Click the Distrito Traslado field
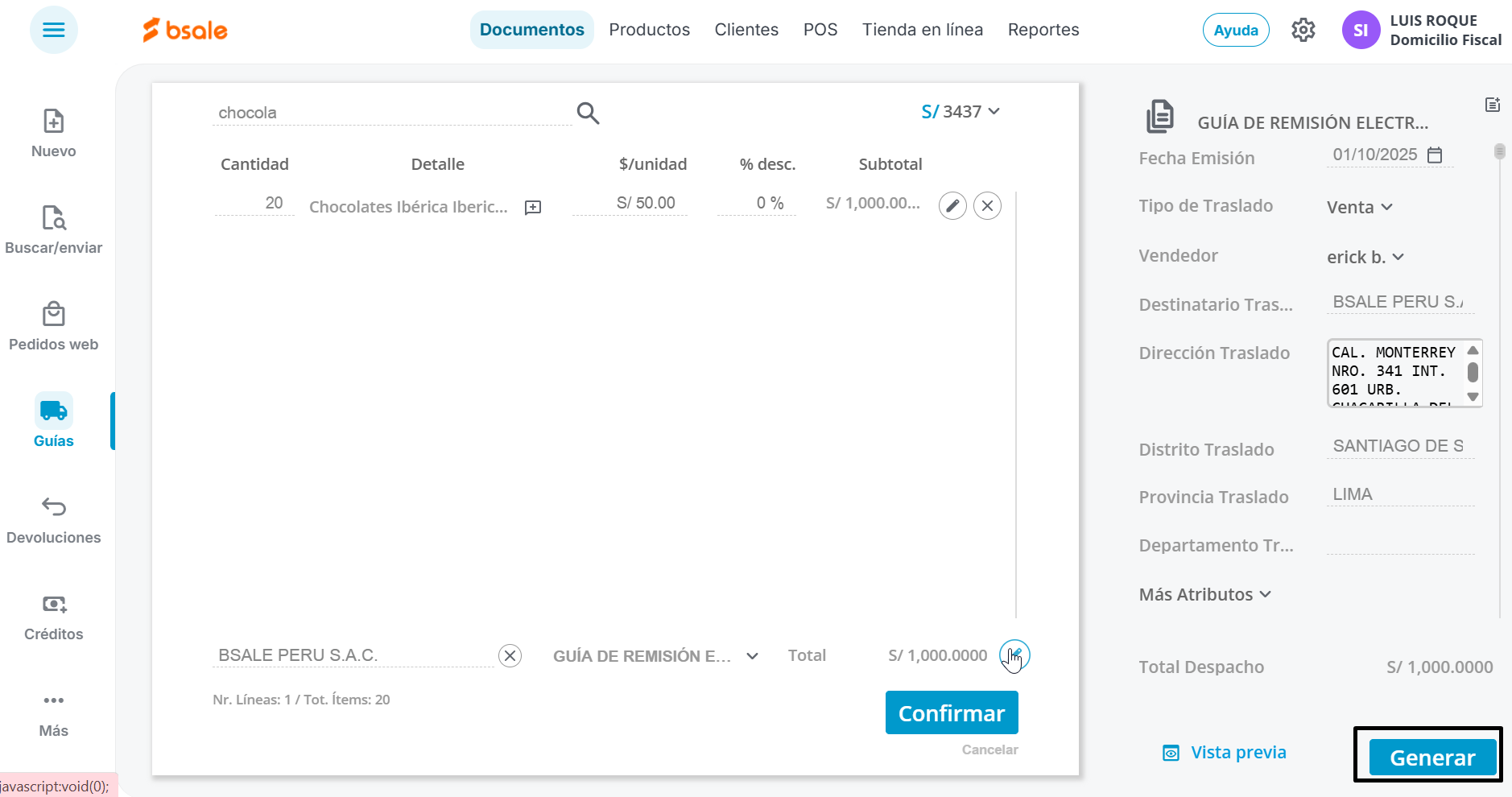 (1400, 446)
